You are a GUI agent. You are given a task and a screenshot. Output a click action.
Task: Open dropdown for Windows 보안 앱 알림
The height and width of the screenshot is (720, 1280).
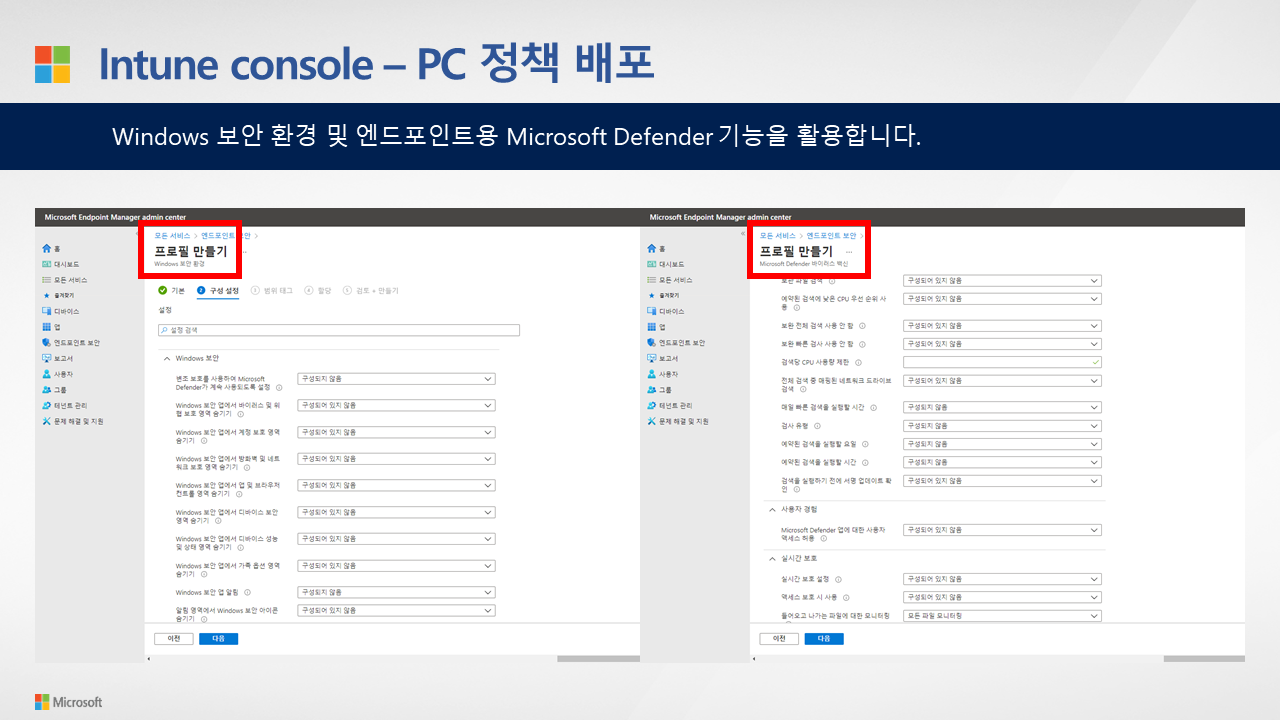pos(396,592)
